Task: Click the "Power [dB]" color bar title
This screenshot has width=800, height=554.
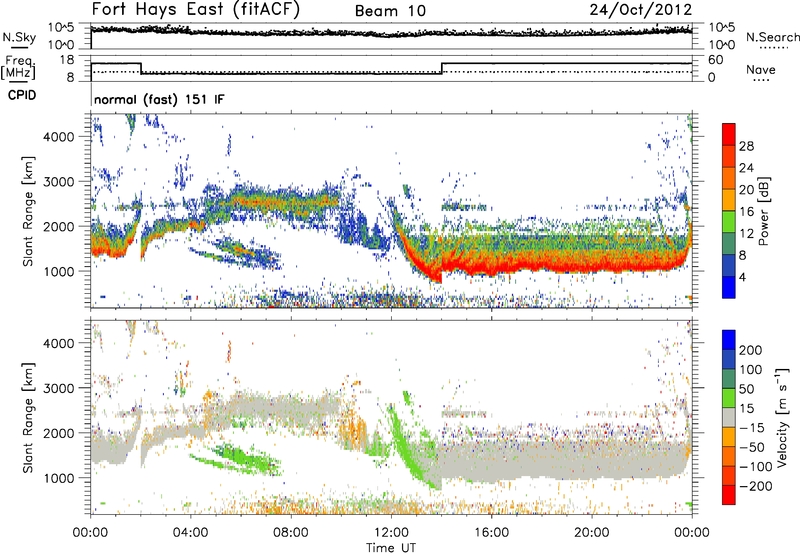Action: coord(763,211)
